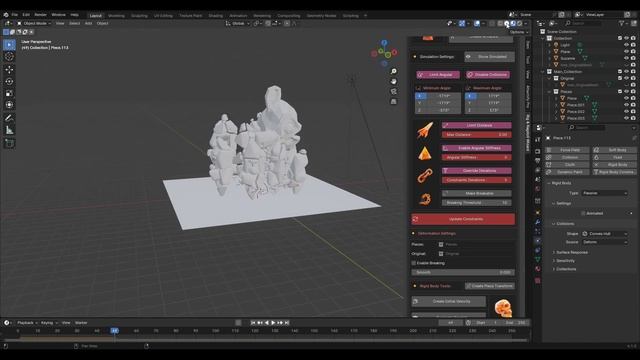Expand the Sensitivity section
Image resolution: width=640 pixels, height=360 pixels.
pos(565,261)
